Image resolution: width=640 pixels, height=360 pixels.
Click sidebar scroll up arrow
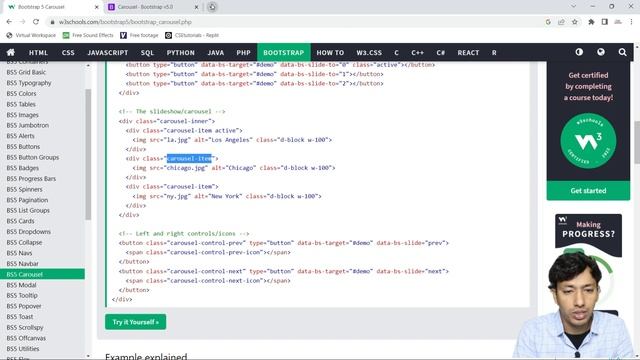click(x=88, y=65)
